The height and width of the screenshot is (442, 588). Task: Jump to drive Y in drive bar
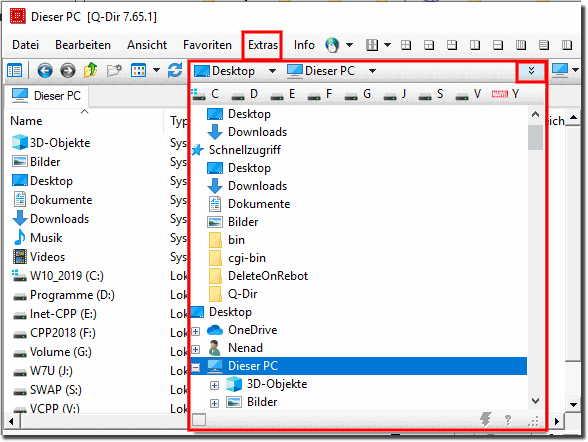pyautogui.click(x=506, y=94)
